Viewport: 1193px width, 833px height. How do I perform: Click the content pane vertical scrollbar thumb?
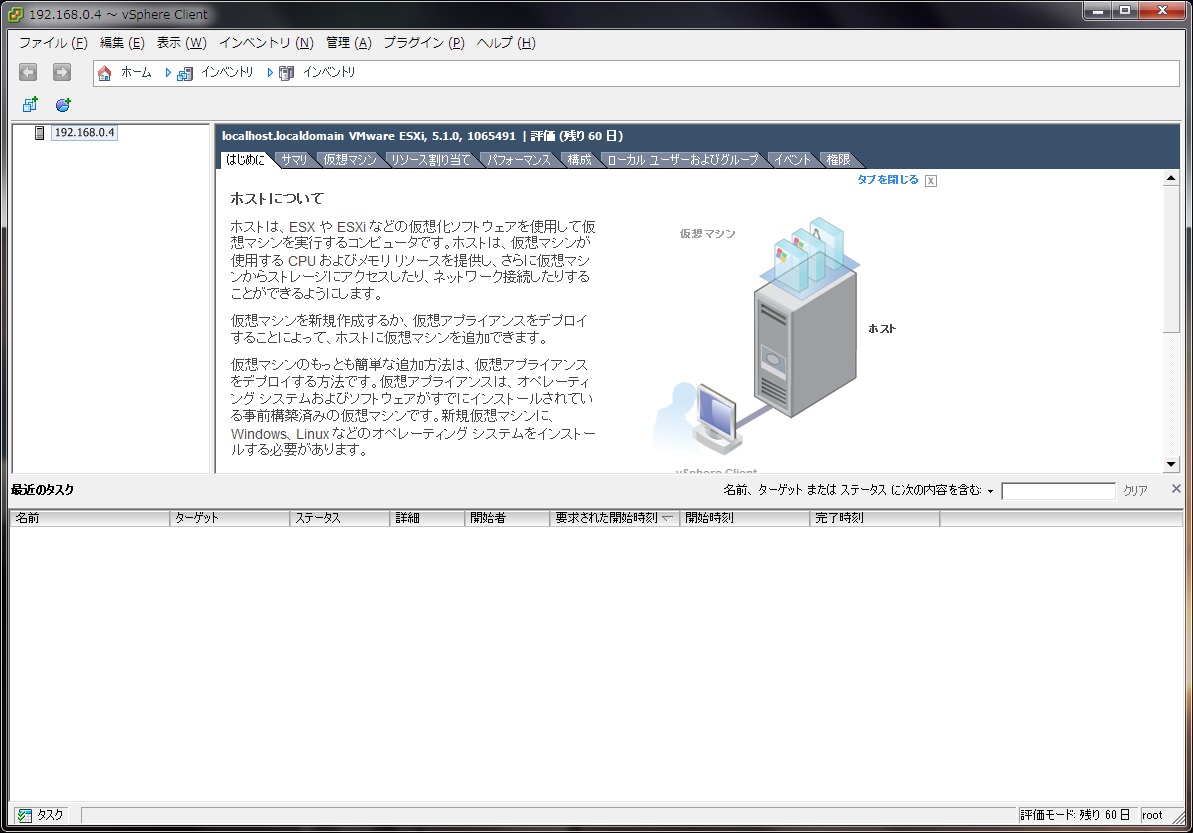coord(1171,259)
